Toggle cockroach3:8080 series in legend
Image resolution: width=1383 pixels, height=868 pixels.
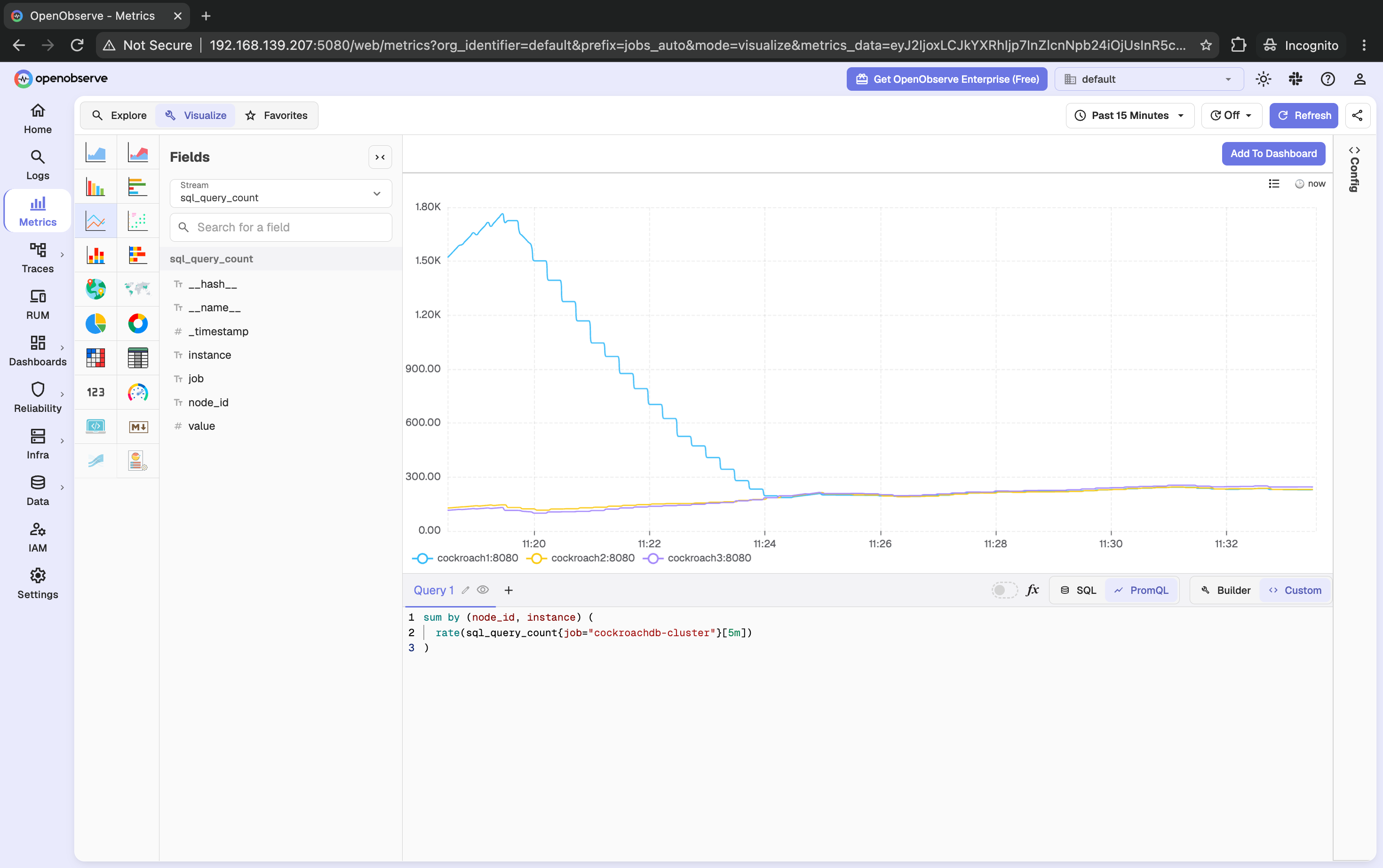tap(697, 558)
